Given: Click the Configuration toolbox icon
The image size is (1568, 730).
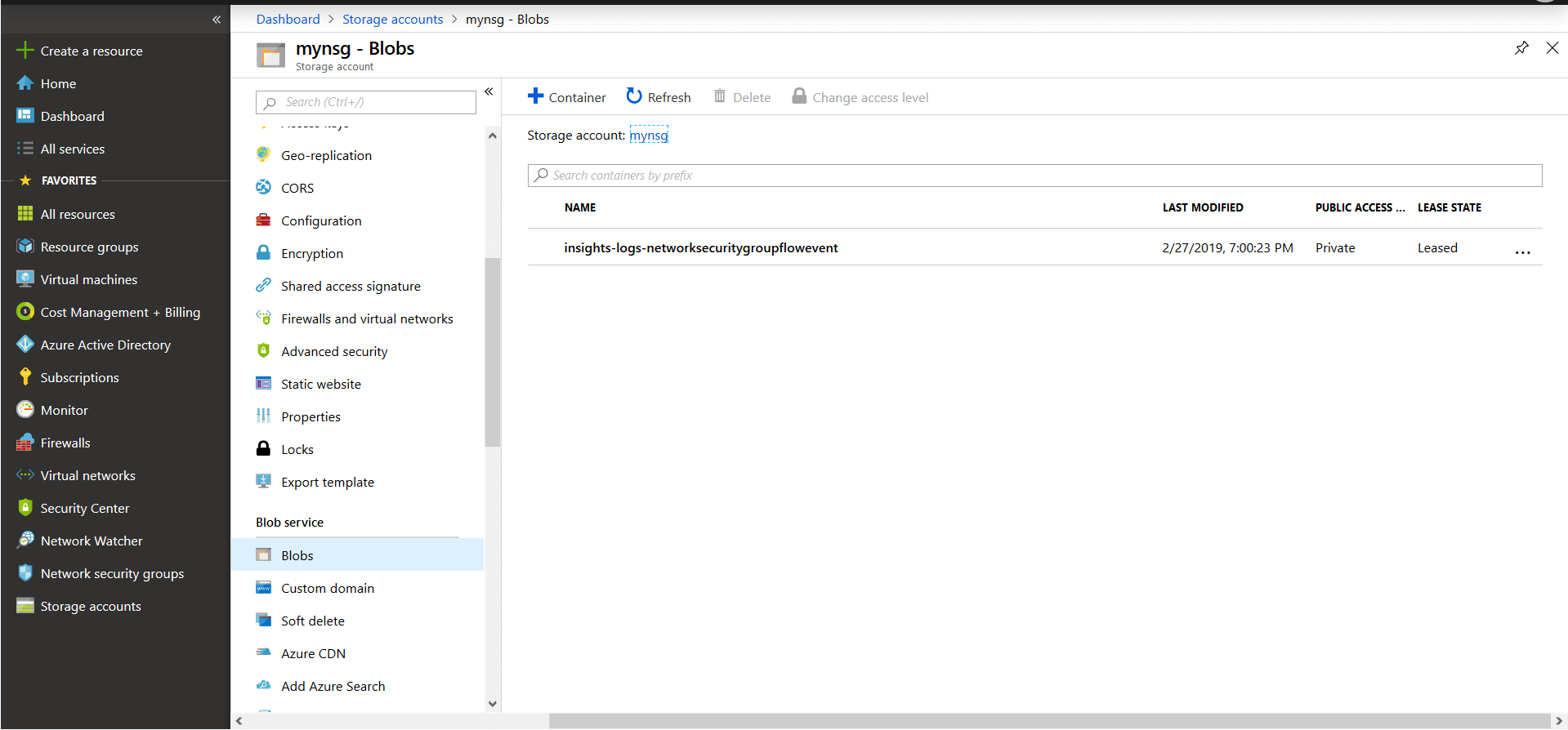Looking at the screenshot, I should (263, 220).
